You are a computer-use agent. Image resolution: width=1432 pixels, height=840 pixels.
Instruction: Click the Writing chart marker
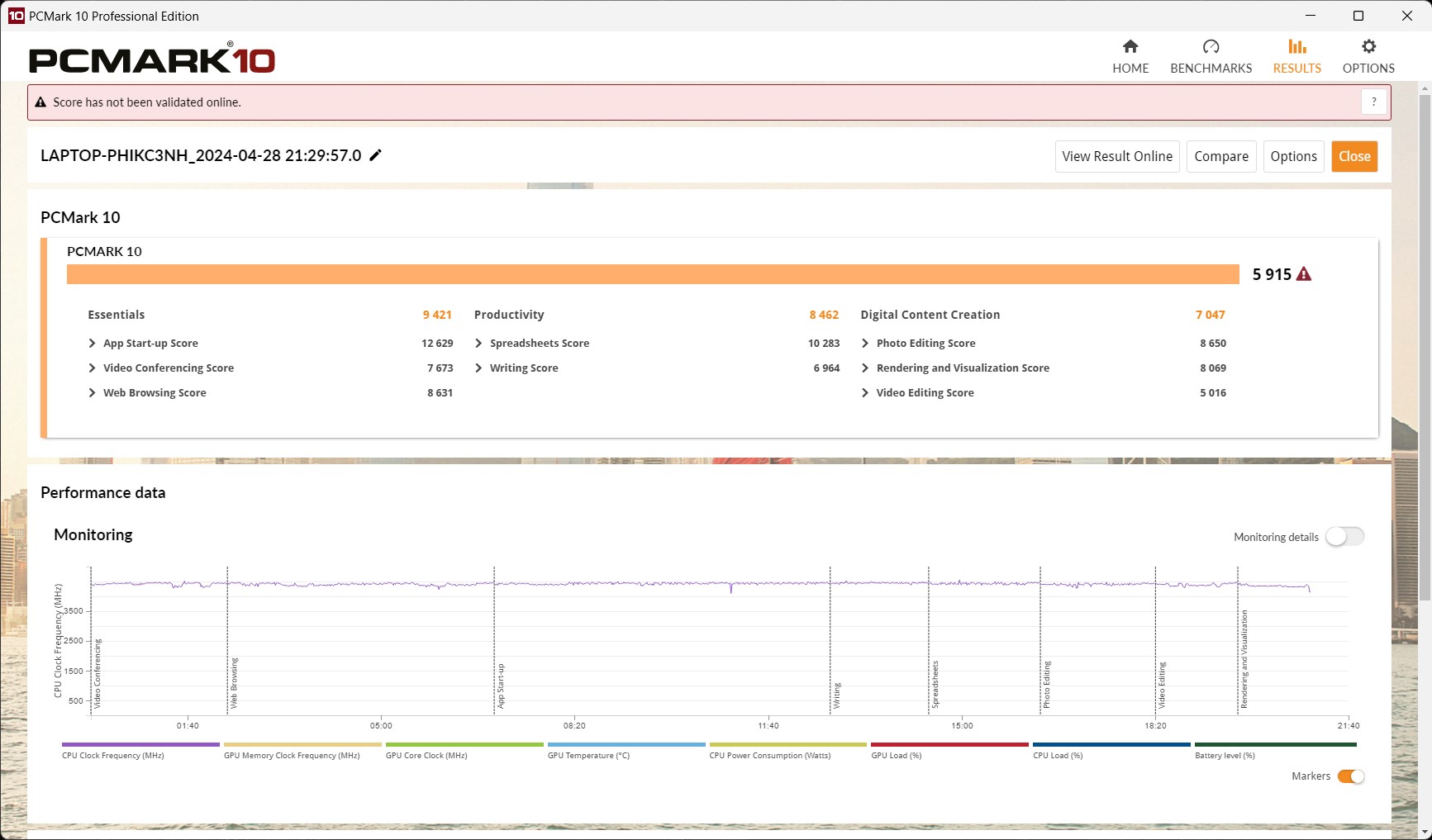[837, 695]
